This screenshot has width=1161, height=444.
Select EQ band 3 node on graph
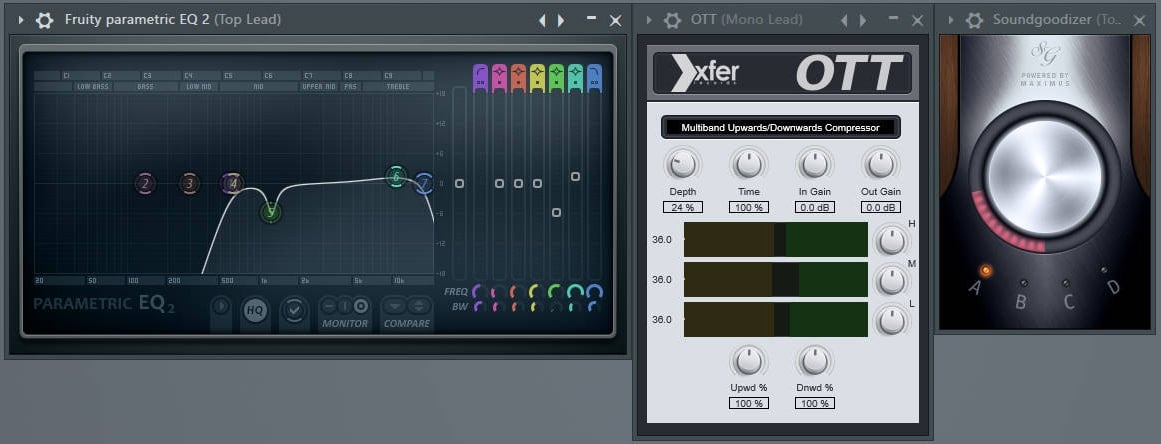click(190, 184)
